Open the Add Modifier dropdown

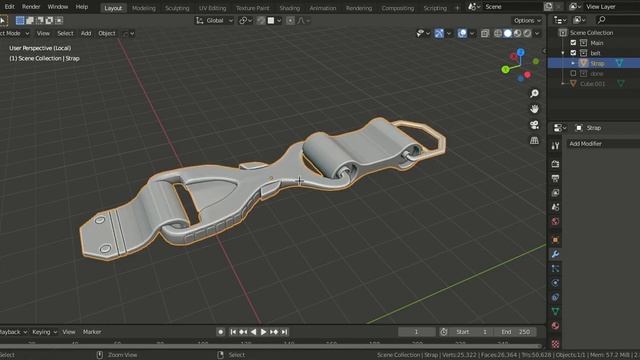[604, 144]
